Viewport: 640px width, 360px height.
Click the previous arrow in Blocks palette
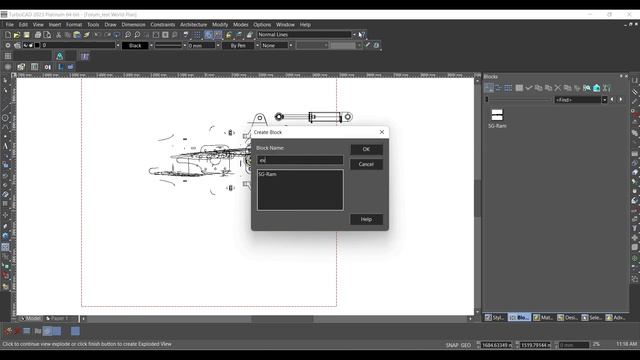tap(612, 100)
